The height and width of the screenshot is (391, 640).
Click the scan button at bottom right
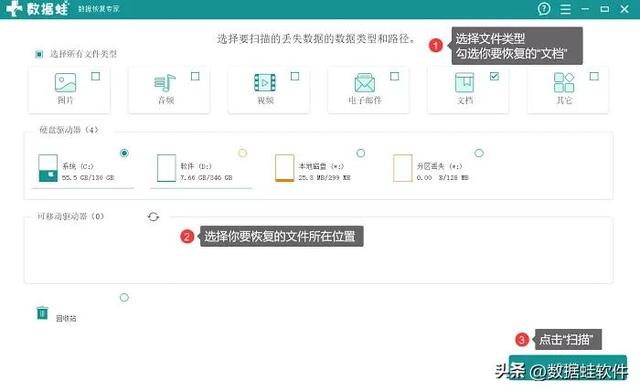coord(568,367)
